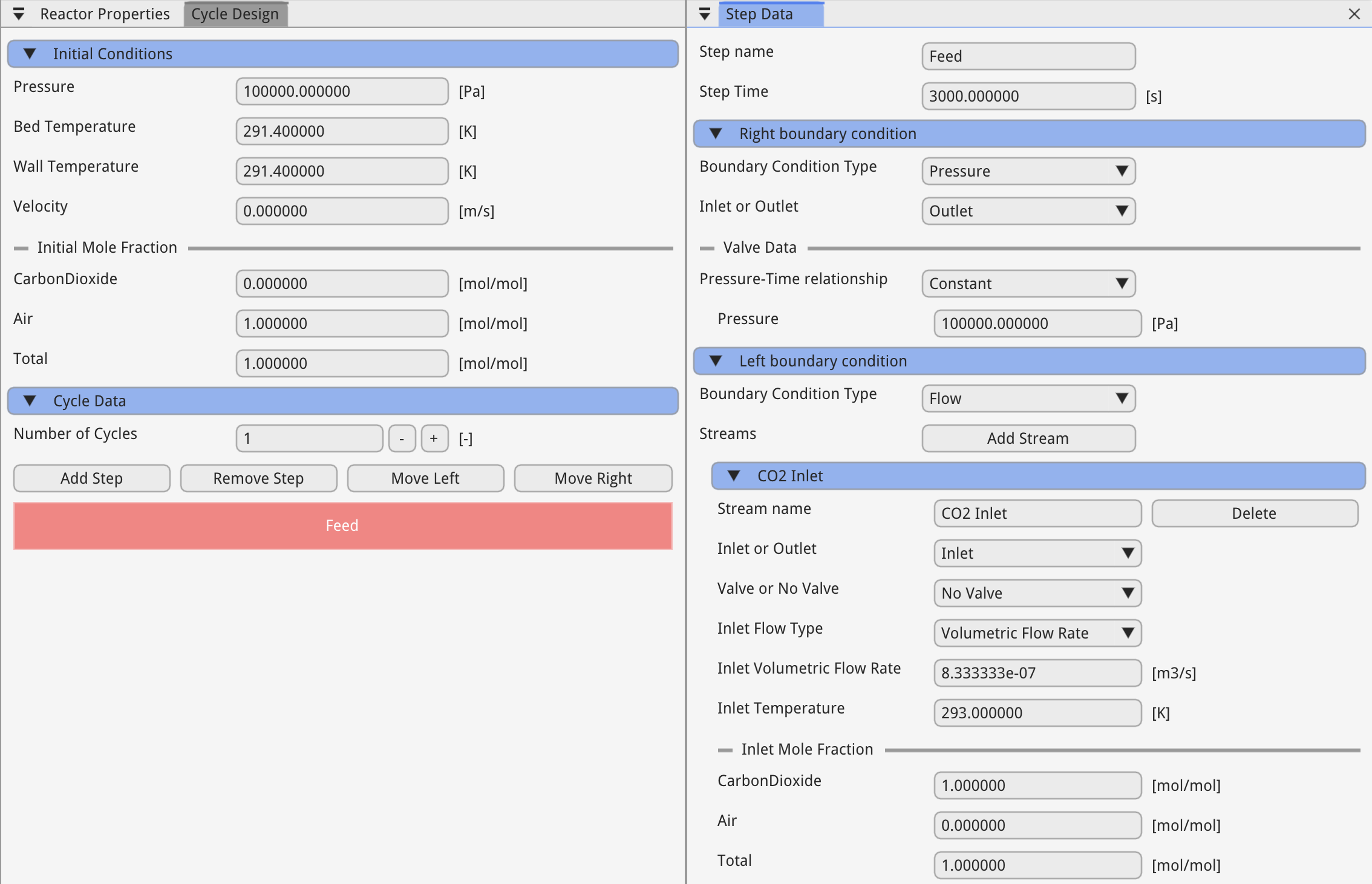
Task: Delete the CO2 Inlet stream
Action: (x=1254, y=513)
